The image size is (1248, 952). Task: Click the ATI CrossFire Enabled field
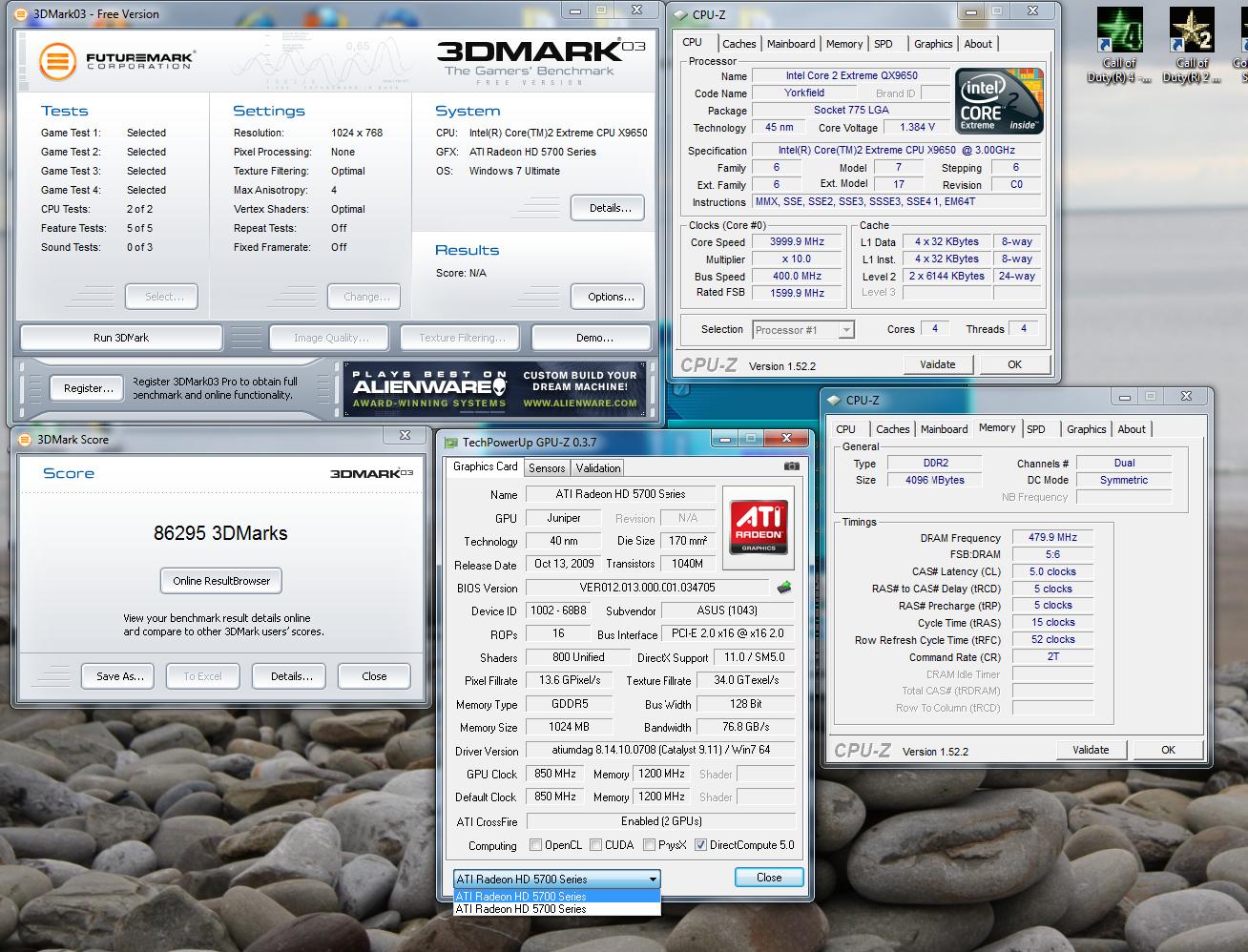click(660, 821)
